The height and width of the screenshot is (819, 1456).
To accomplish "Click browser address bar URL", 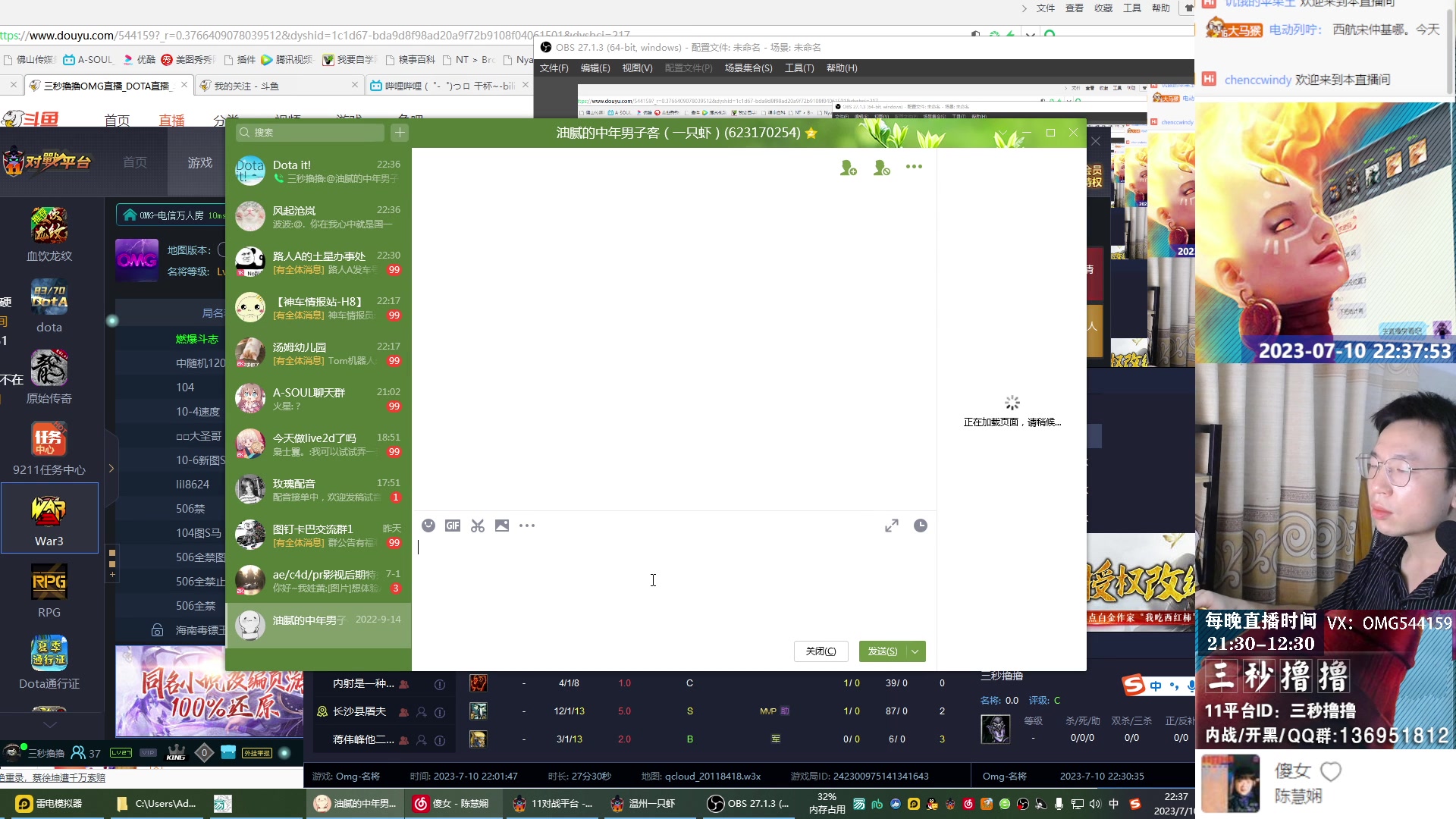I will click(315, 35).
